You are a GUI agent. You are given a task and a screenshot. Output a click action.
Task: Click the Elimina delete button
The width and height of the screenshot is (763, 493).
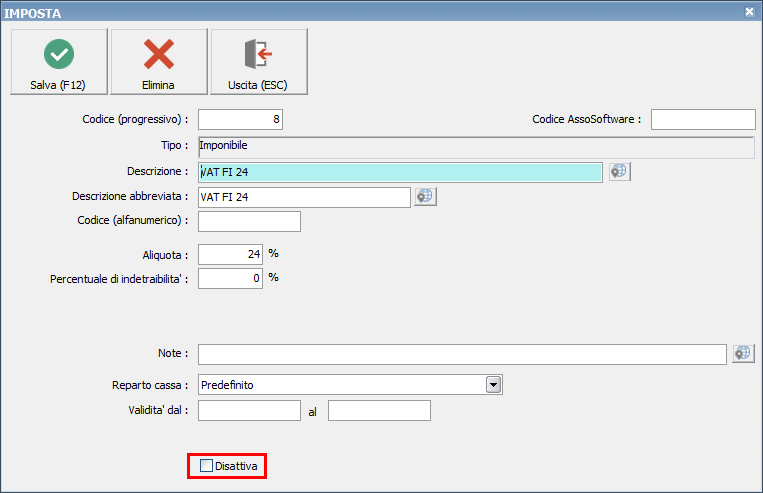click(159, 61)
